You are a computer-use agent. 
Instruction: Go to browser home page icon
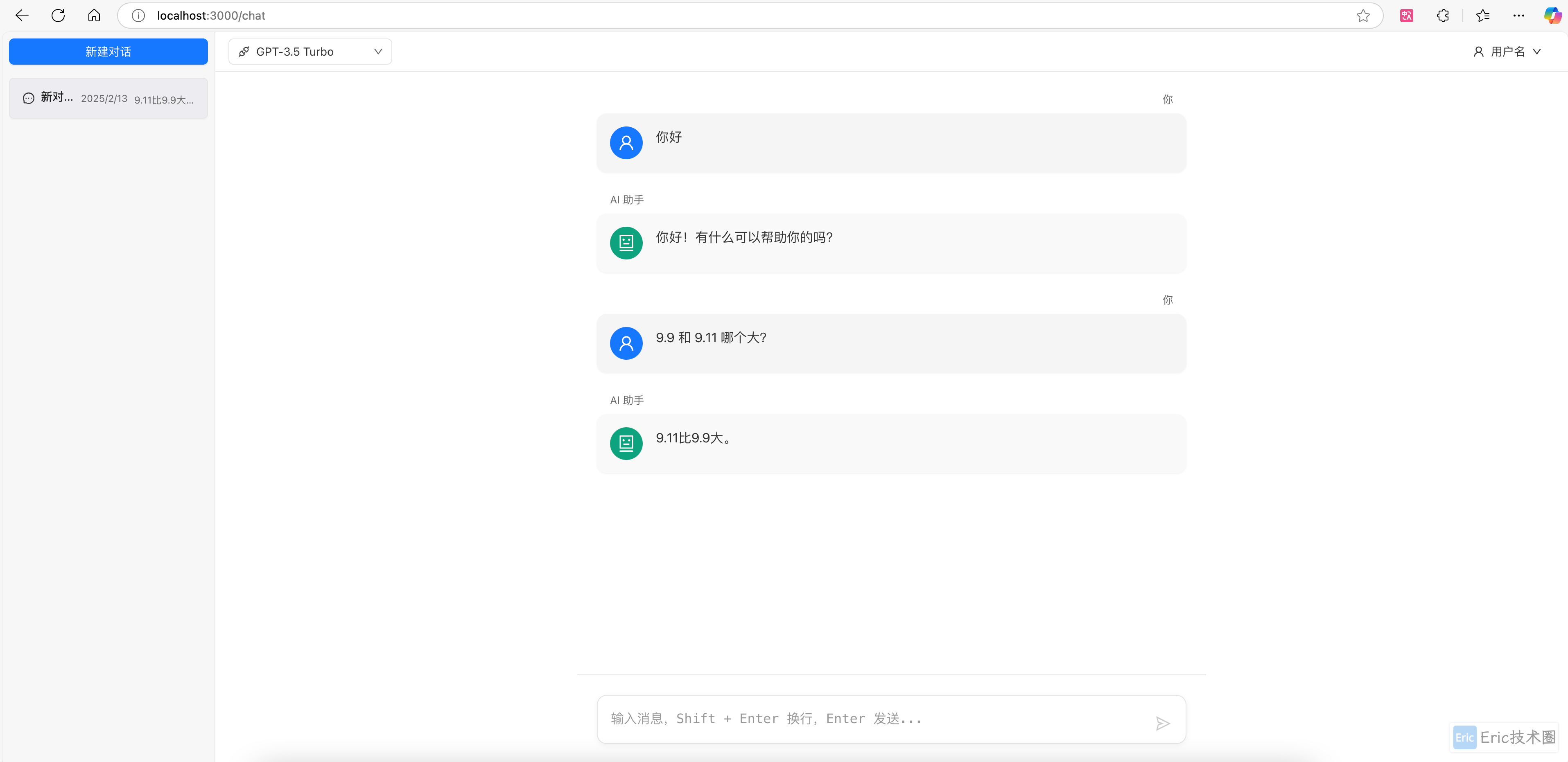tap(94, 16)
